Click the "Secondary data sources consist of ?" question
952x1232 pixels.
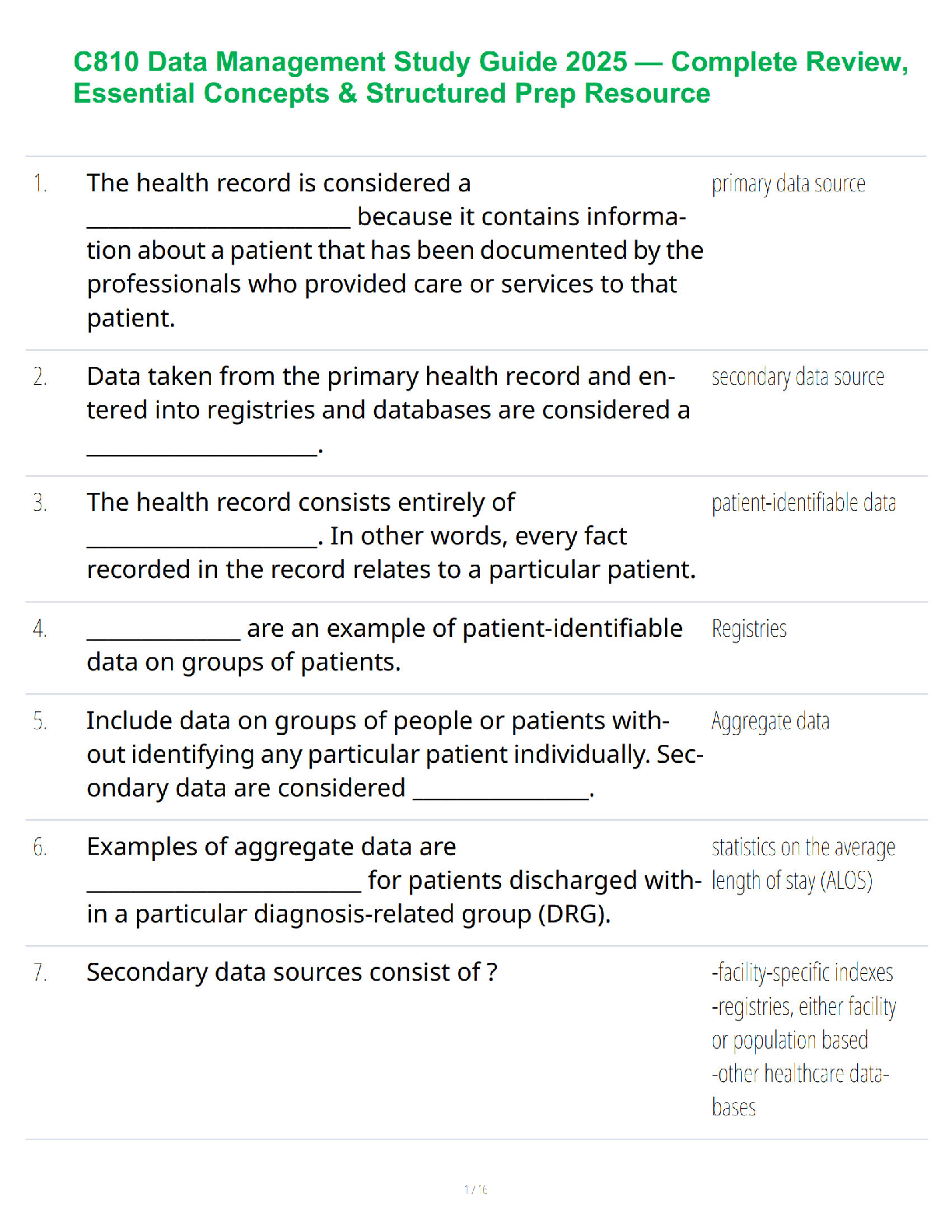(x=292, y=972)
